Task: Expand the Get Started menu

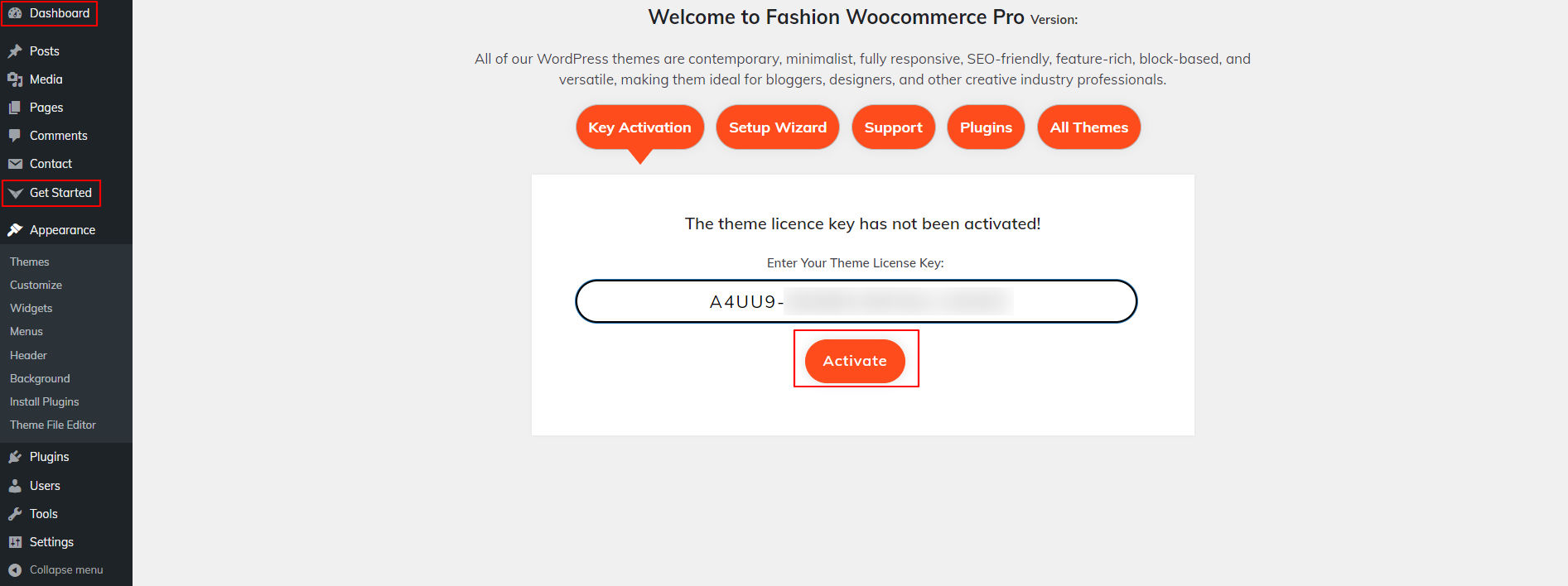Action: pos(60,193)
